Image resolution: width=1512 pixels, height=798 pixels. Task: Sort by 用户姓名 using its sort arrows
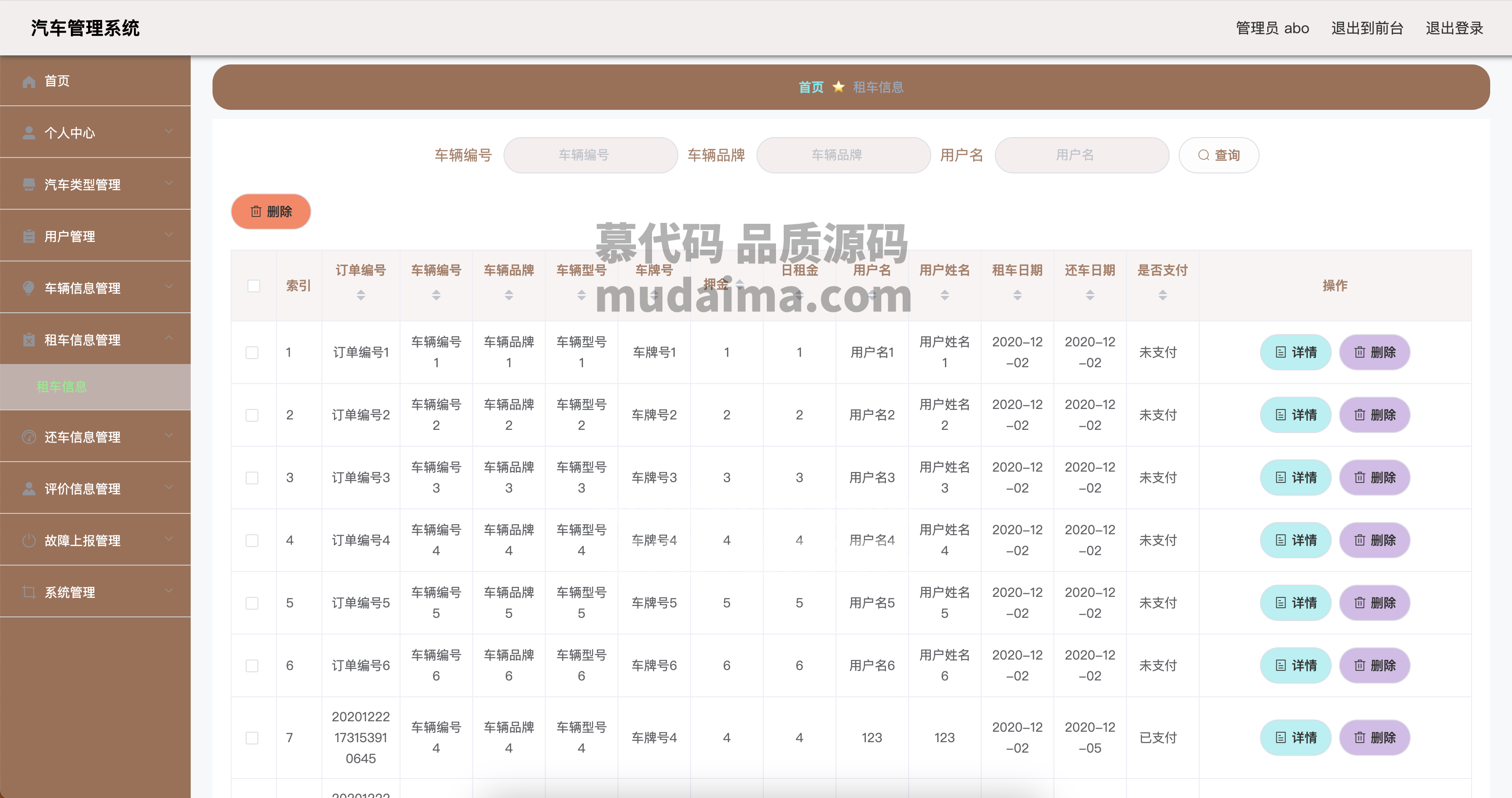(x=945, y=295)
